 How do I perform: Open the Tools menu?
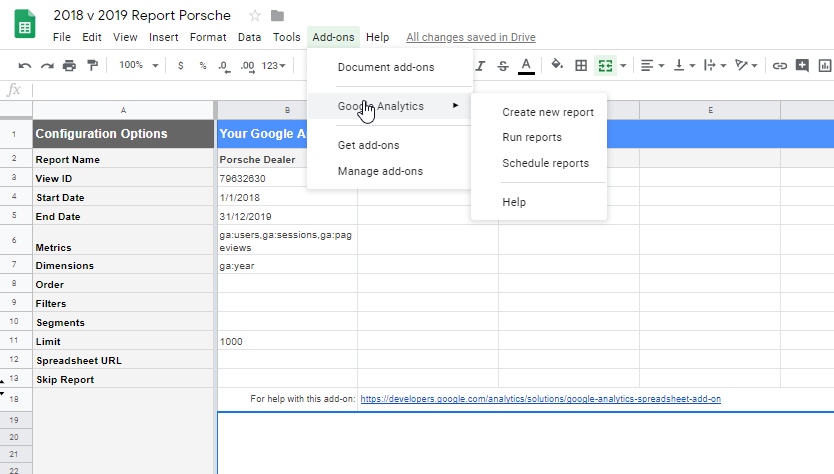tap(287, 37)
